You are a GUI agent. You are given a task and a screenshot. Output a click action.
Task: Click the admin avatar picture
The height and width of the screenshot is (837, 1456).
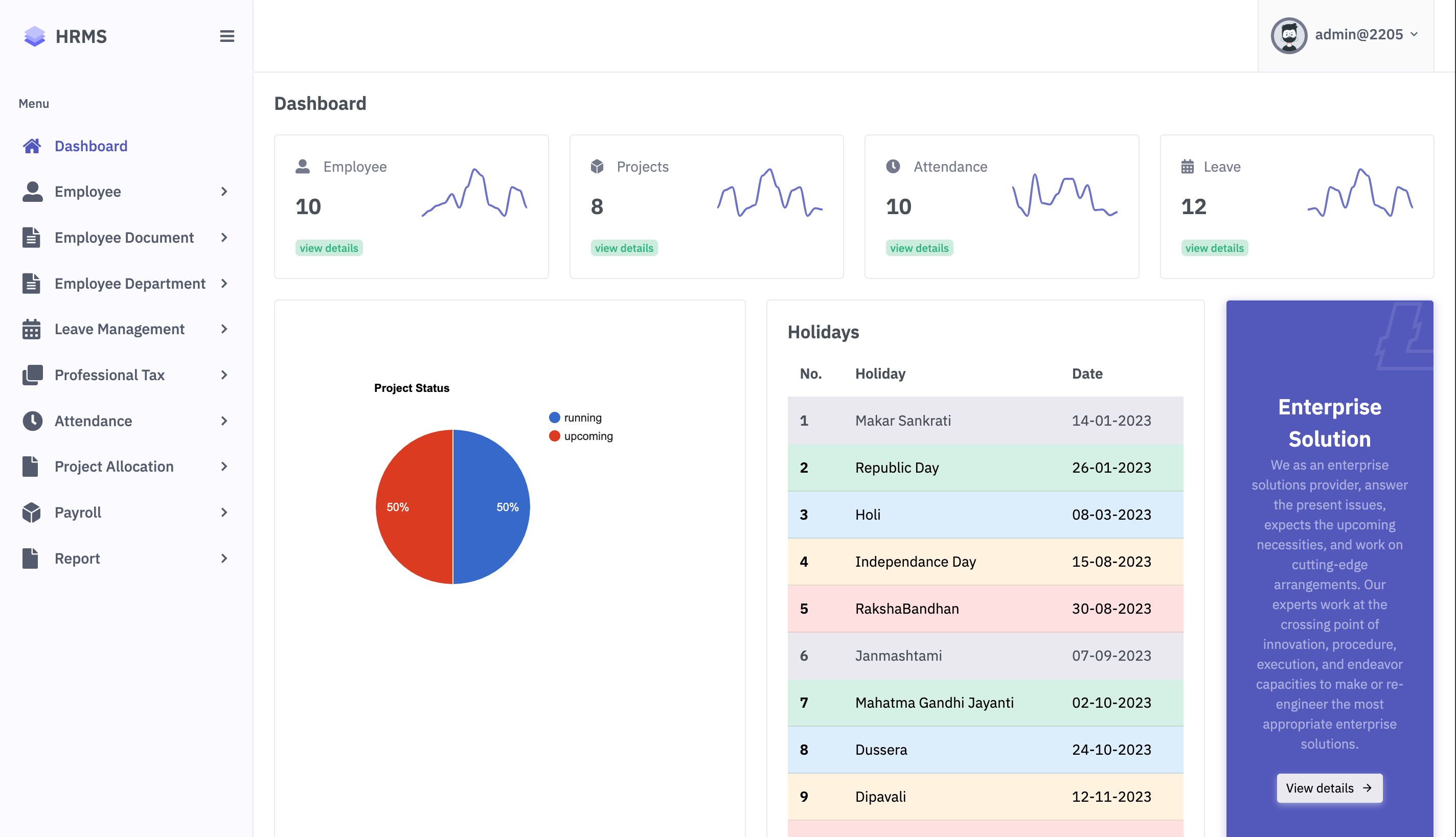point(1288,35)
